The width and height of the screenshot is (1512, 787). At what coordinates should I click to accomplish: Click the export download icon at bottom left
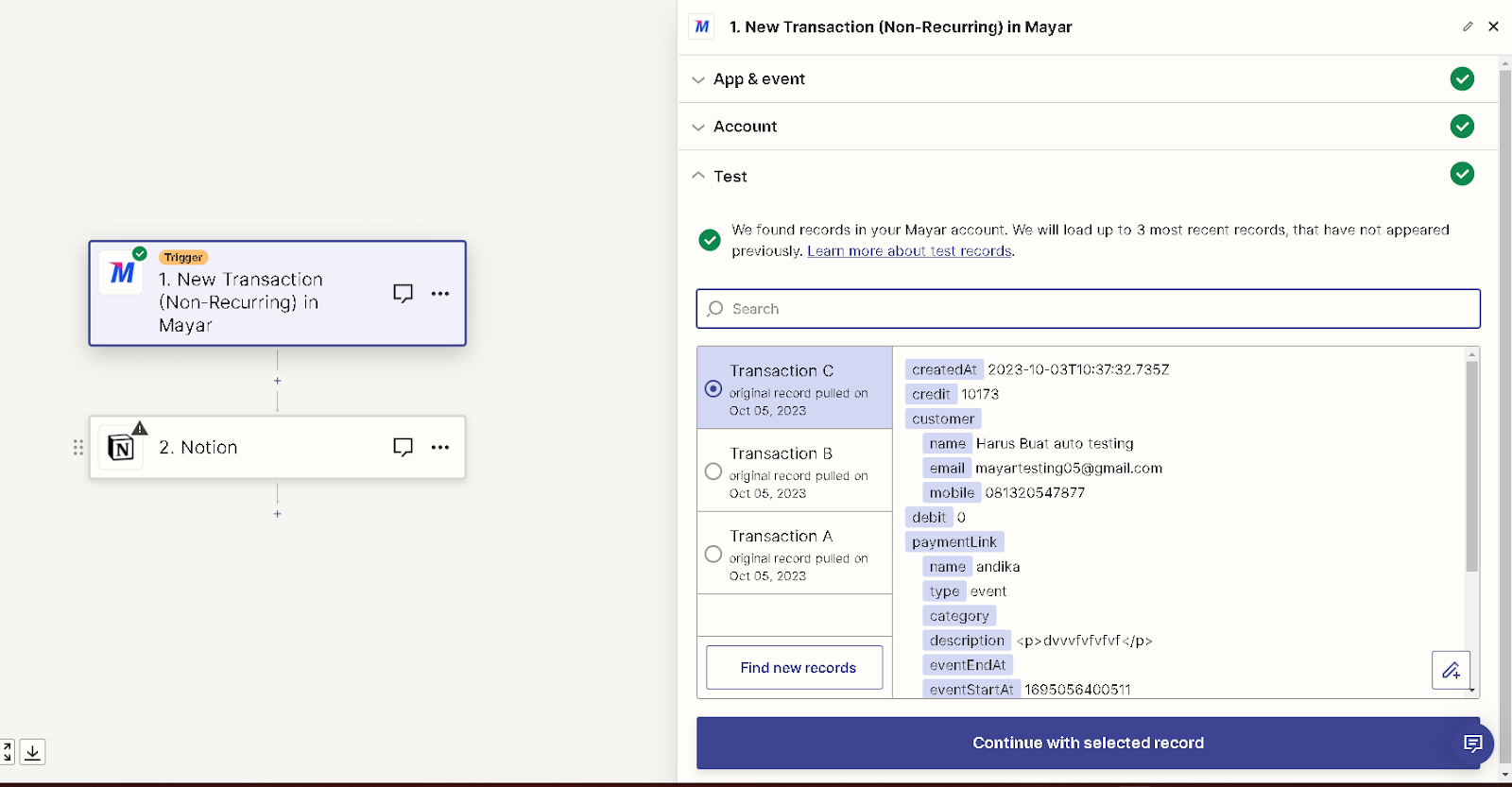click(x=32, y=752)
